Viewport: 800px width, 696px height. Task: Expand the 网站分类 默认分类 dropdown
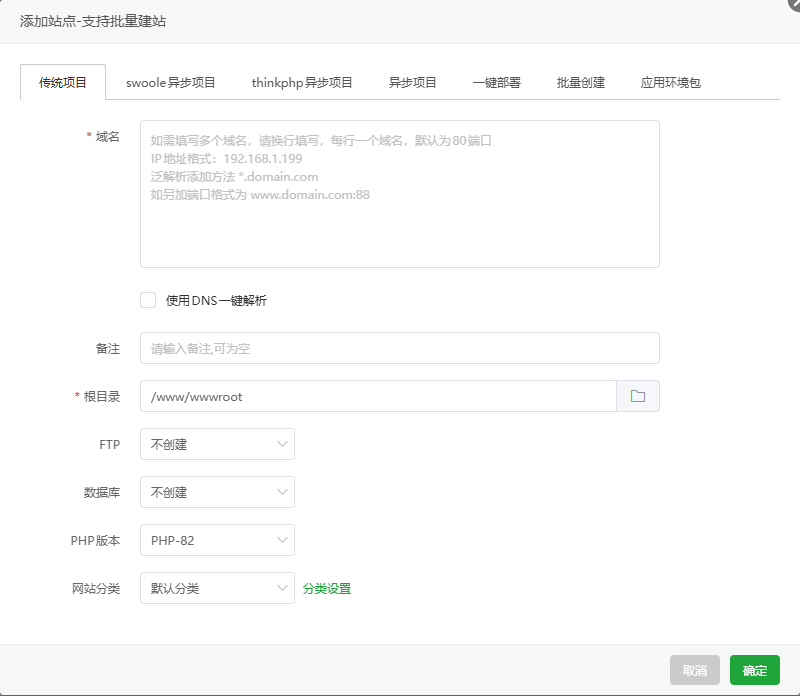point(217,588)
